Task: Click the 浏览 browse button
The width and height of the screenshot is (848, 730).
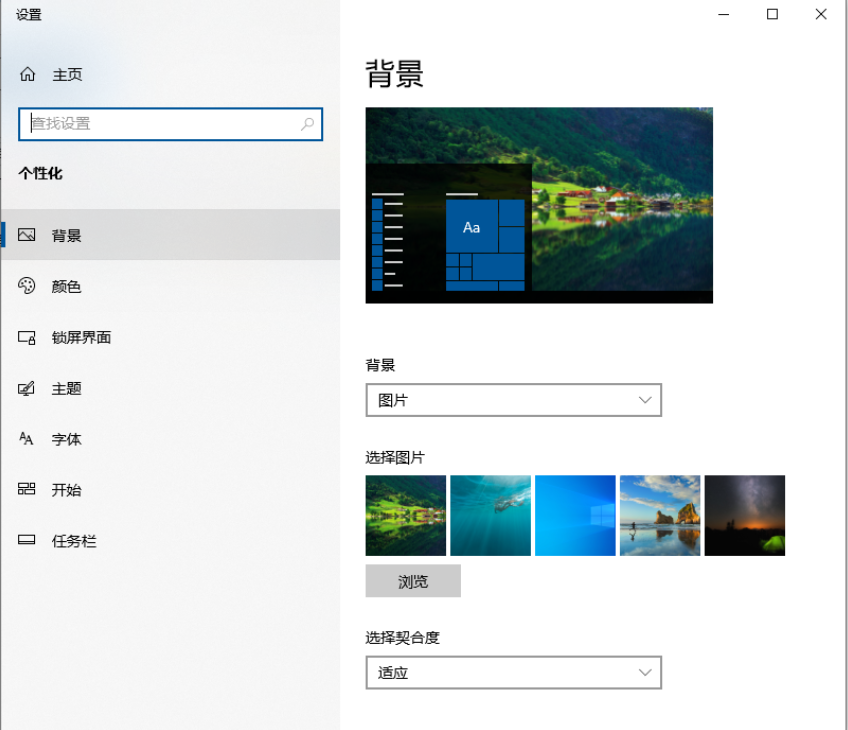Action: tap(413, 581)
